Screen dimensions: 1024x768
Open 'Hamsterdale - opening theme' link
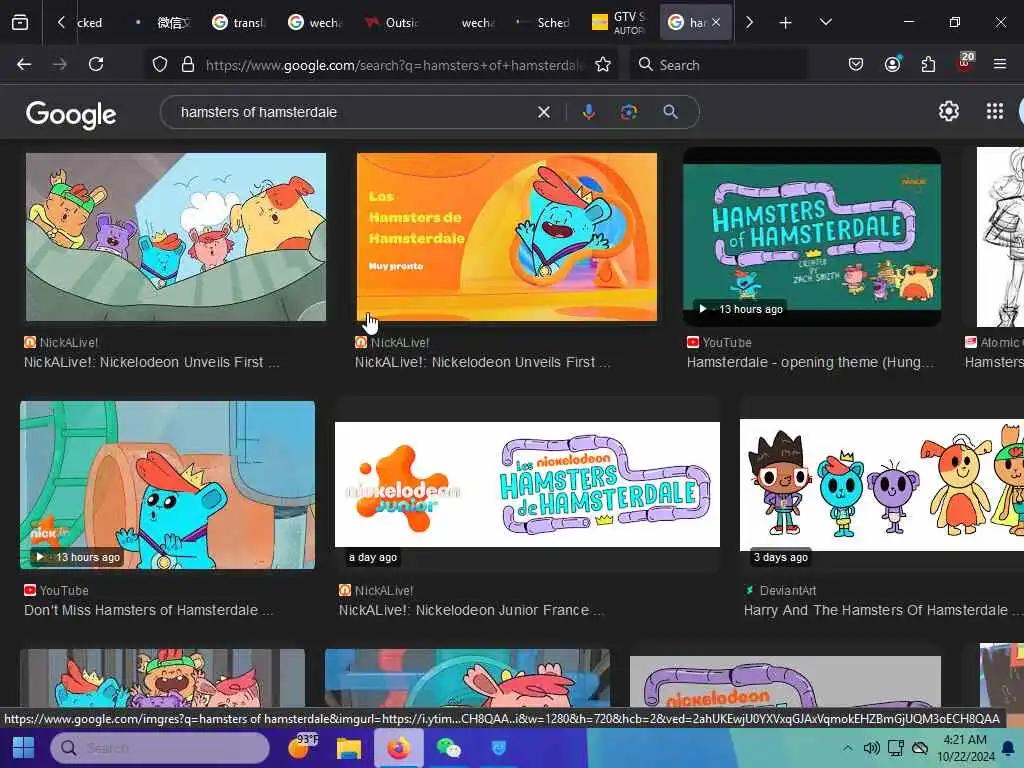810,362
